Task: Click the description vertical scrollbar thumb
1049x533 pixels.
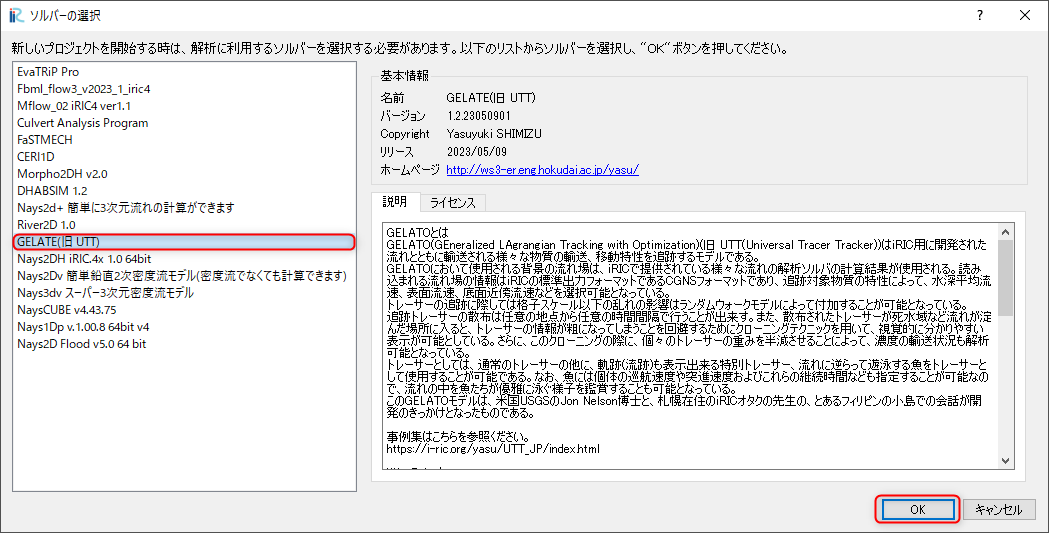Action: (1006, 278)
